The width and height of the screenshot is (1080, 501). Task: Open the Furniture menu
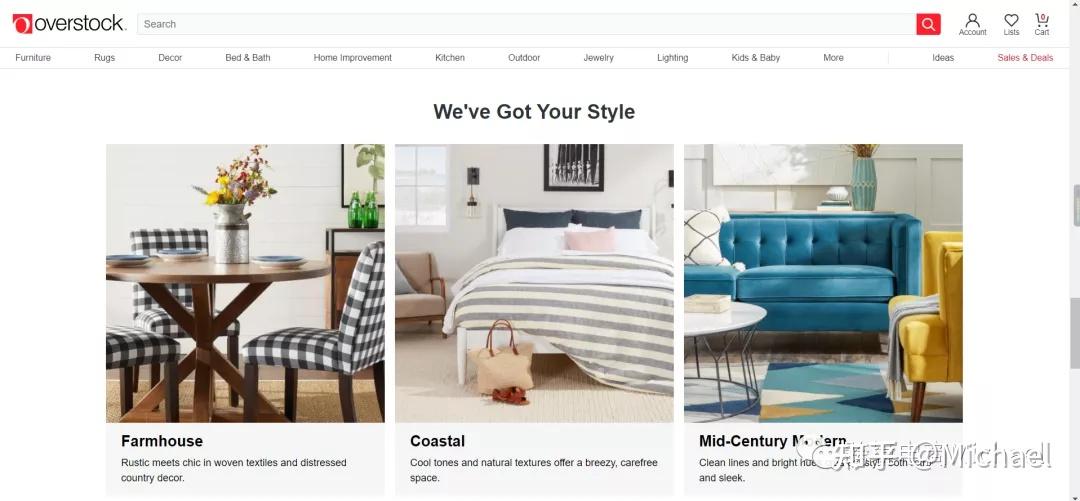tap(33, 58)
